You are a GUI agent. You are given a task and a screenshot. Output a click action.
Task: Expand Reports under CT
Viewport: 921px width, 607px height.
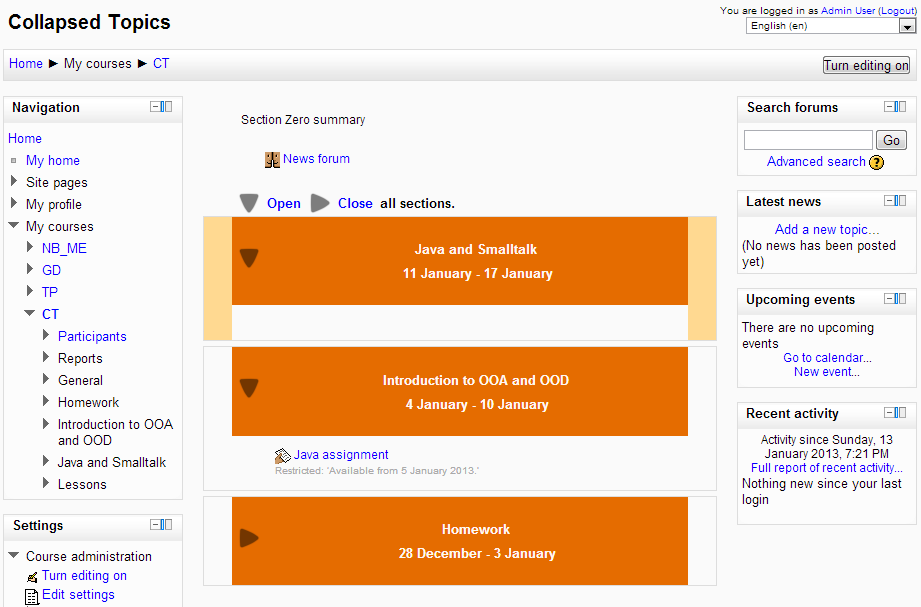(x=46, y=357)
